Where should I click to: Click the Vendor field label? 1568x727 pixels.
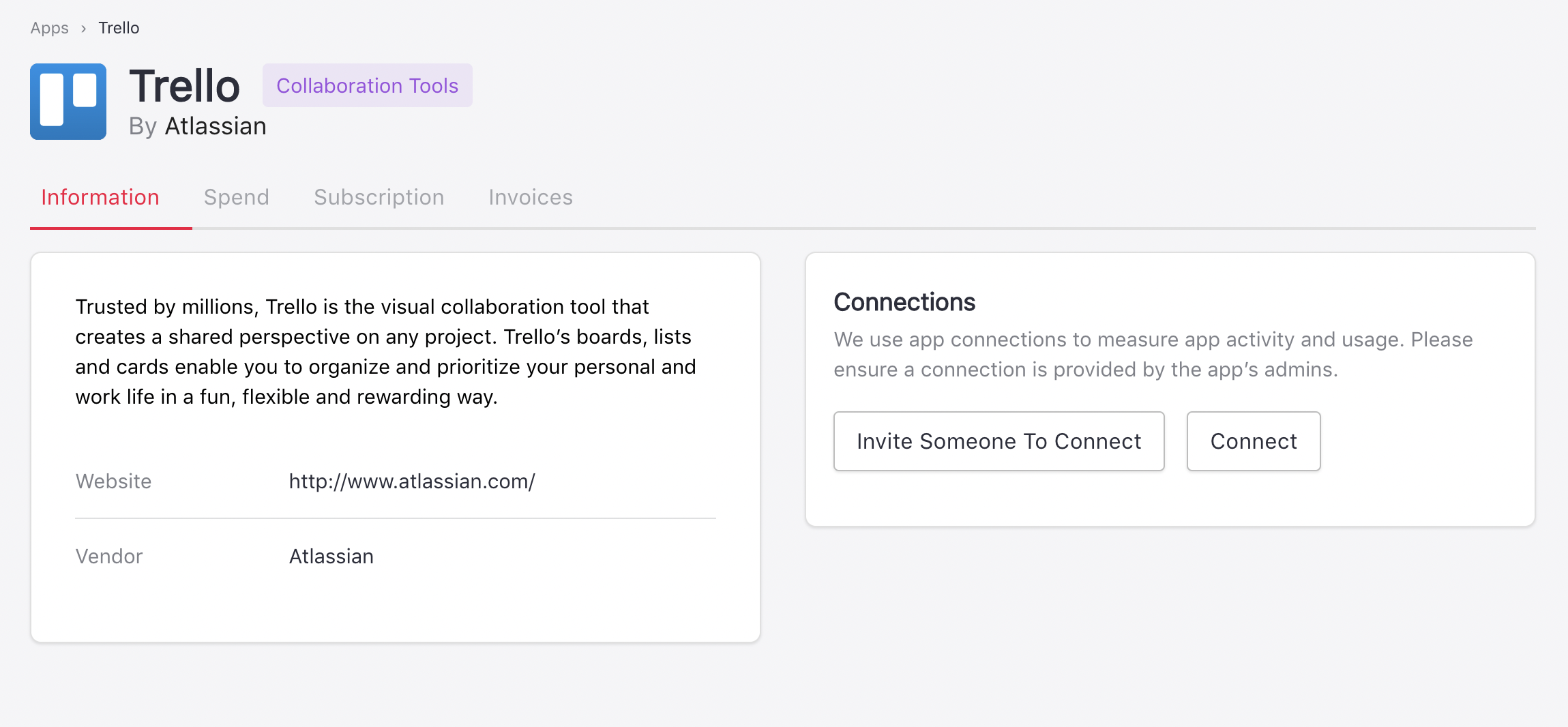click(x=109, y=557)
